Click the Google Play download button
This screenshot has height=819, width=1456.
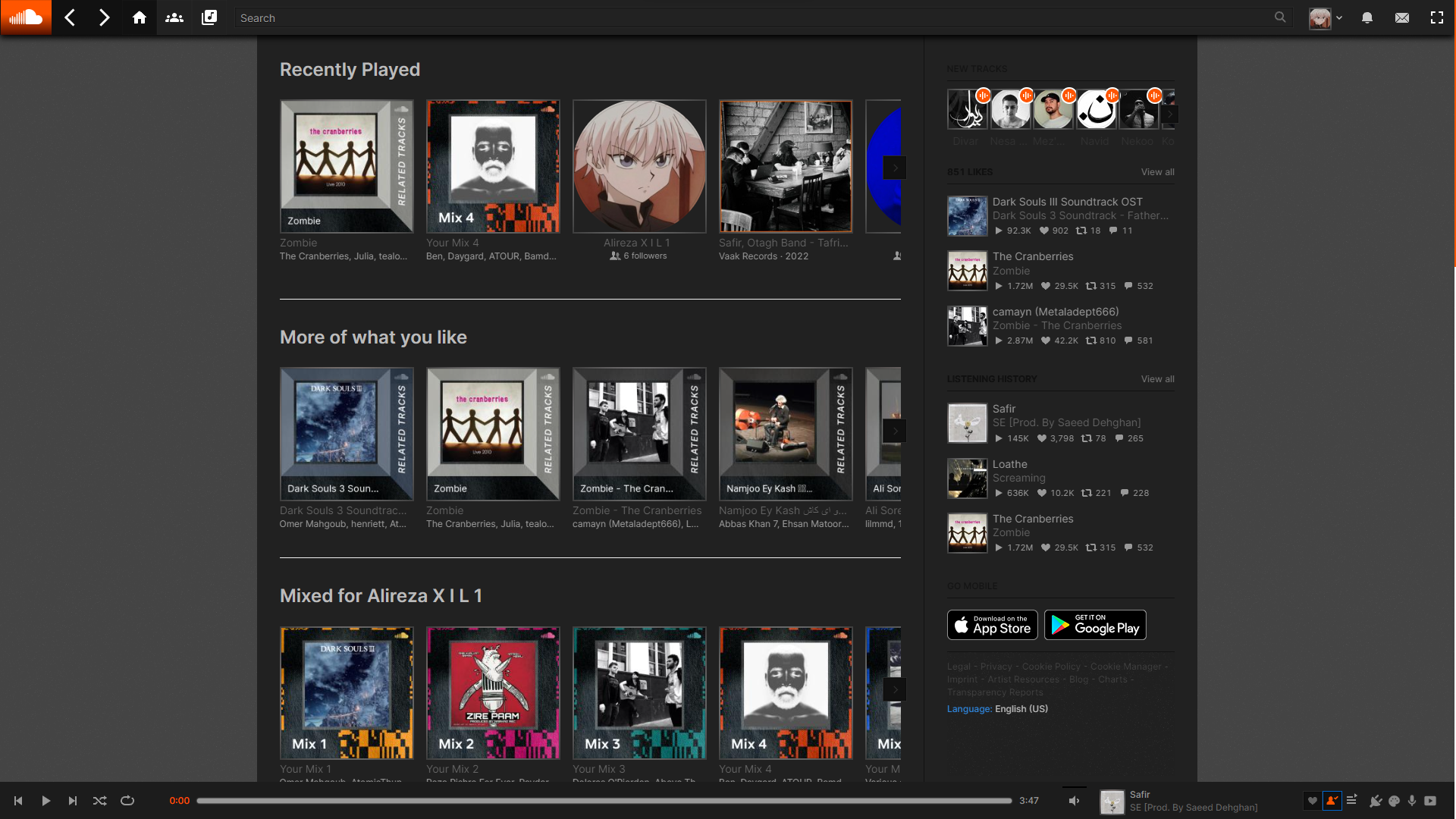click(1094, 625)
